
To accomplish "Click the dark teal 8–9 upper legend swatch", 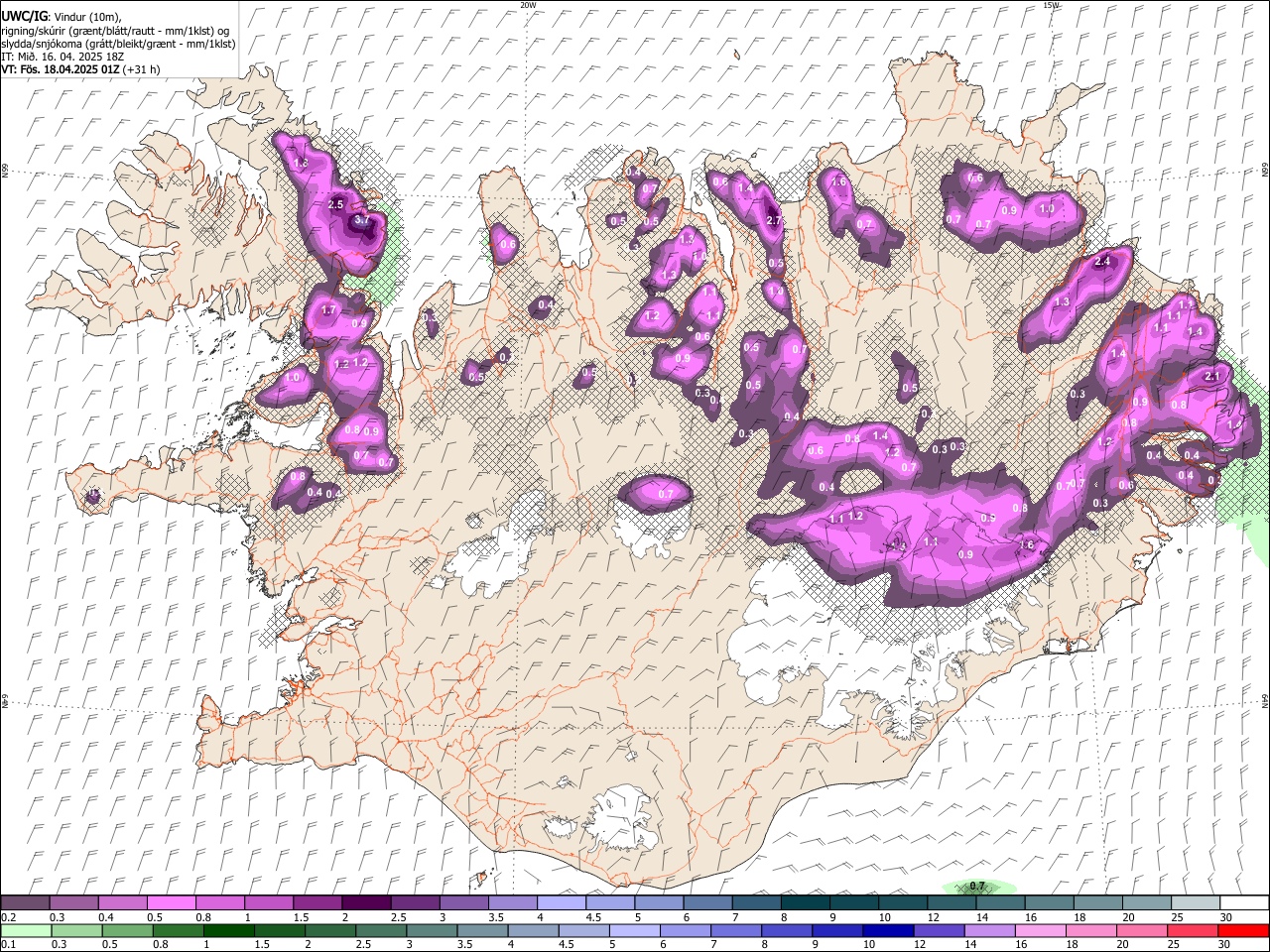I will (805, 903).
